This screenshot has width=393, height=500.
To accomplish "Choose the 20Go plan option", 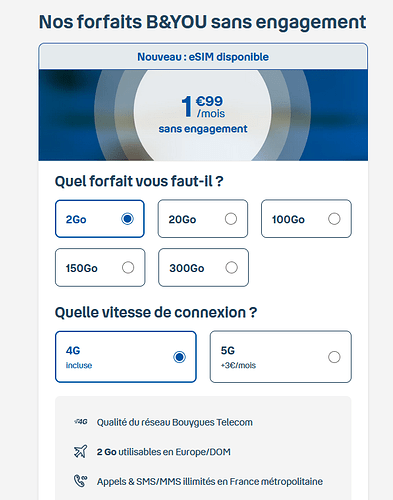I will tap(203, 219).
